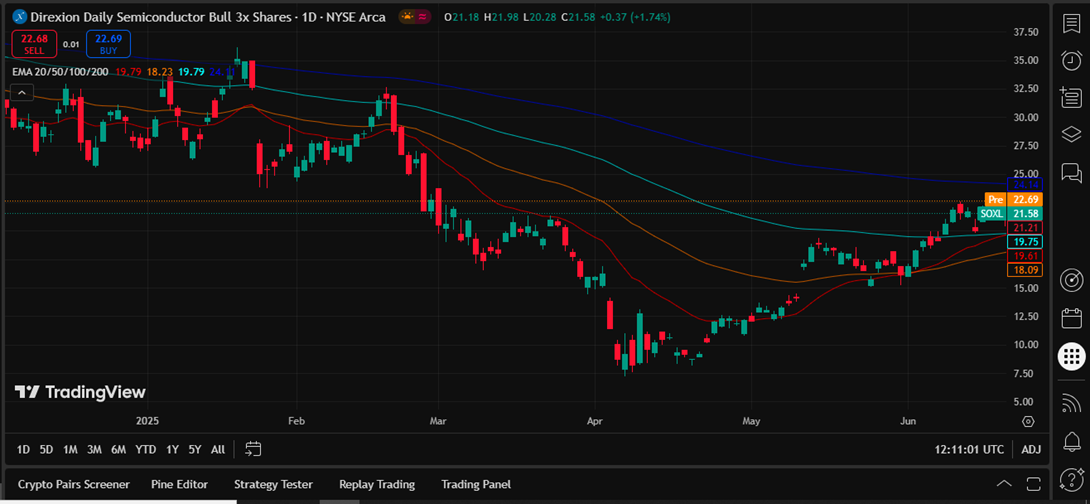Open the Go to date calendar icon
The image size is (1090, 504).
click(254, 449)
